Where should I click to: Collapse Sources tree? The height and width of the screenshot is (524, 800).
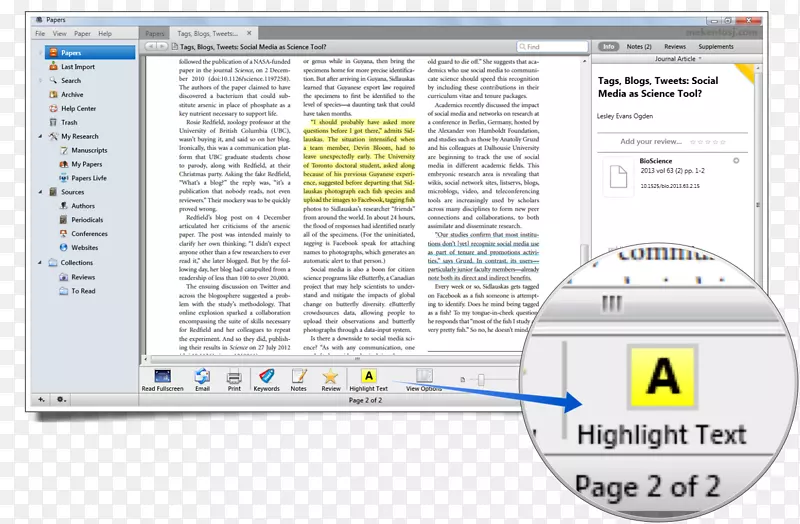tap(40, 192)
